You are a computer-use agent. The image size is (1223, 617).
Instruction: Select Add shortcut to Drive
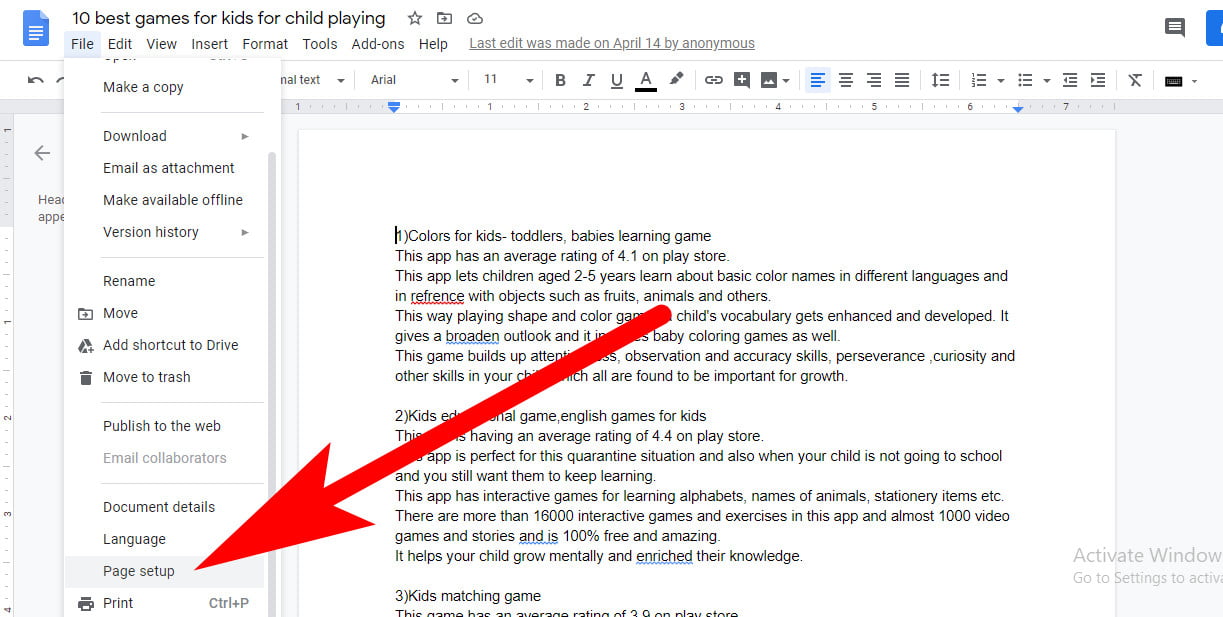(164, 345)
